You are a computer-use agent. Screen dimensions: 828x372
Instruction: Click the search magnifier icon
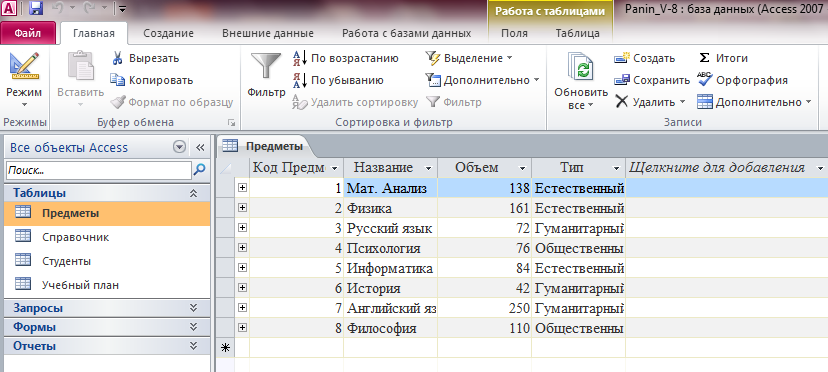point(200,170)
